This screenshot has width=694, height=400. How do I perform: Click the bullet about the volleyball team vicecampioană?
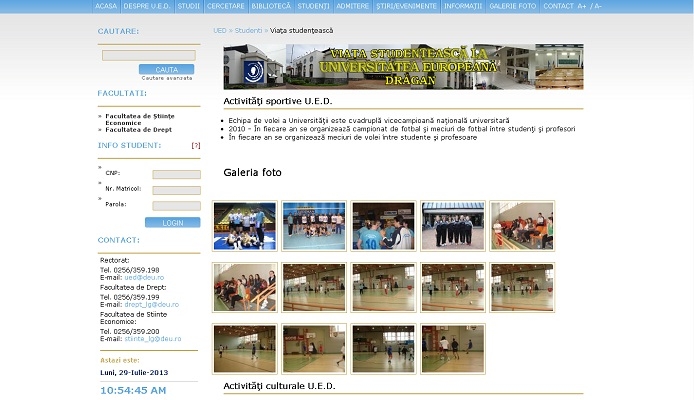click(369, 120)
